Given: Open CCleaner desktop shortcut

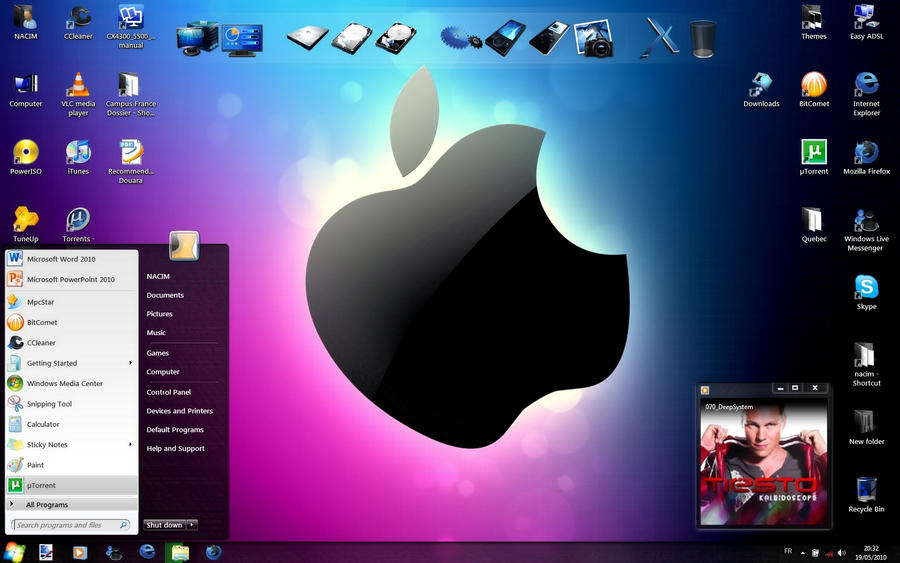Looking at the screenshot, I should point(78,22).
